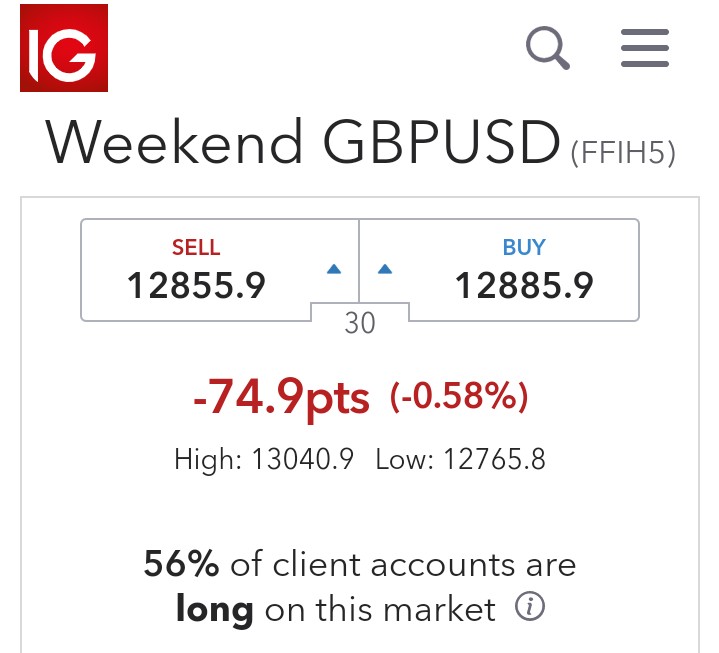This screenshot has width=719, height=653.
Task: Click the red SELL label
Action: (196, 247)
